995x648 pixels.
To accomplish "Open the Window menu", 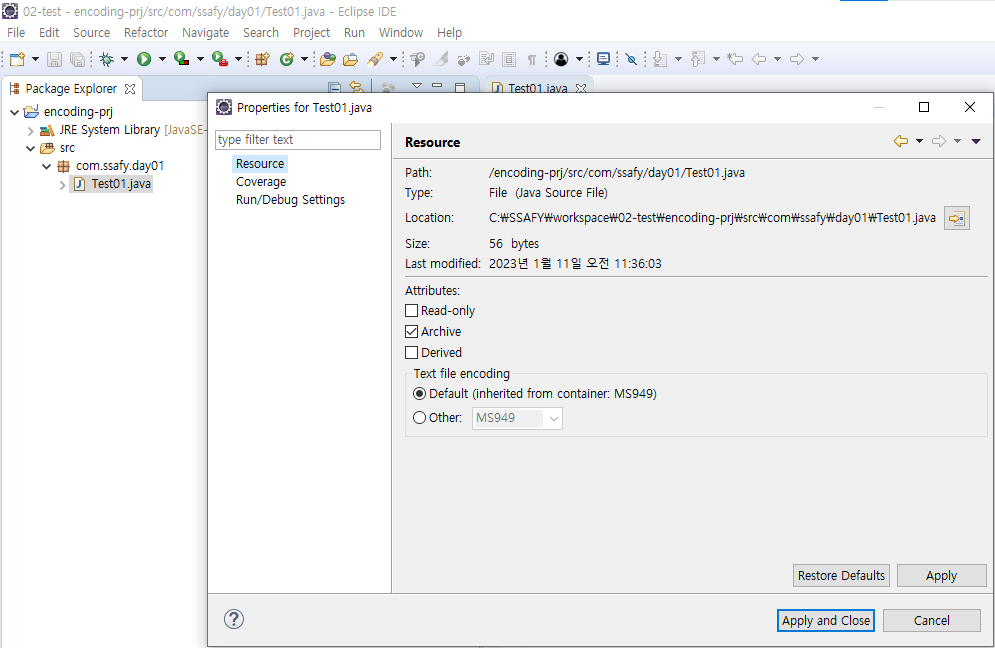I will 400,32.
